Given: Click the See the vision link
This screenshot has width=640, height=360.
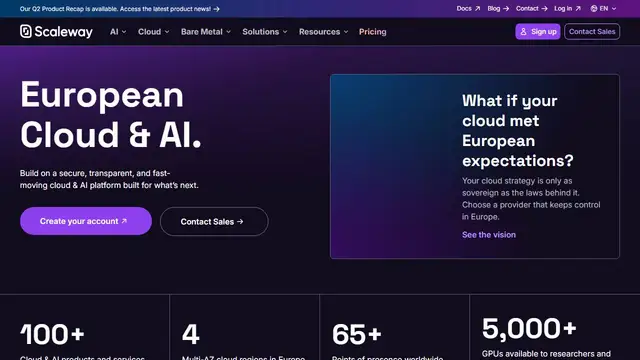Looking at the screenshot, I should 489,235.
